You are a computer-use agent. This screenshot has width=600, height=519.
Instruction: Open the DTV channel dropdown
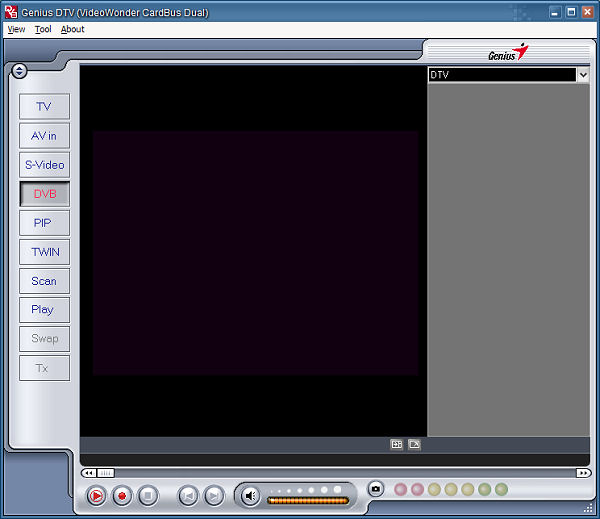click(583, 75)
